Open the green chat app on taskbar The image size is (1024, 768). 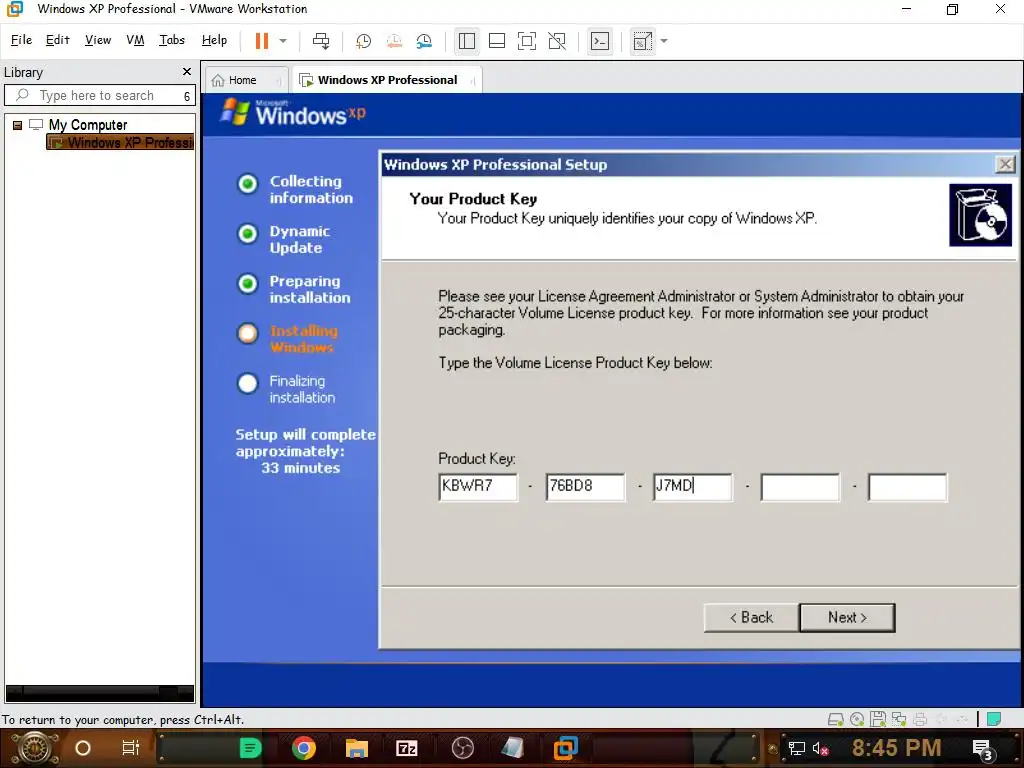(250, 748)
